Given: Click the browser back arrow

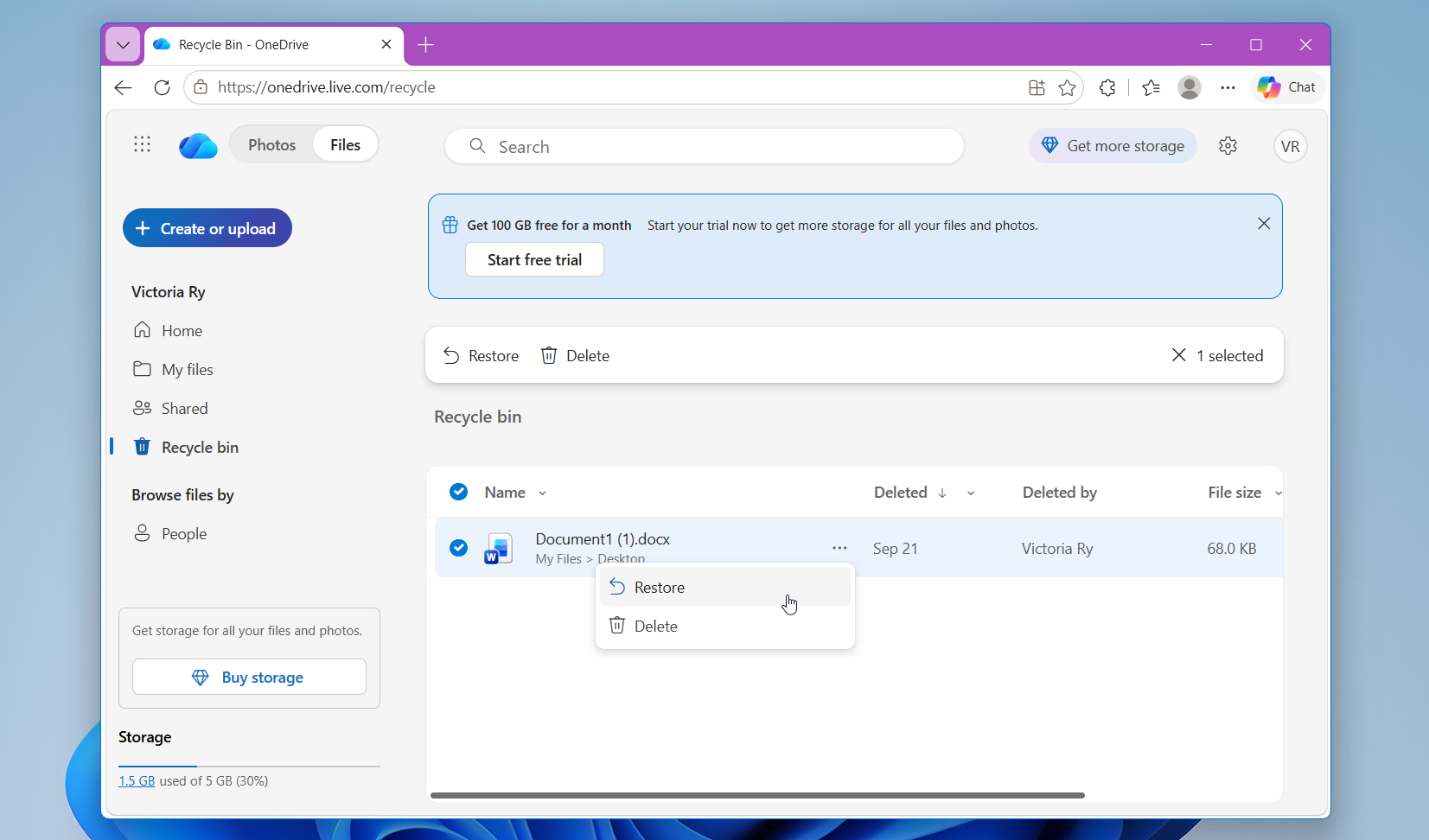Looking at the screenshot, I should pyautogui.click(x=123, y=87).
